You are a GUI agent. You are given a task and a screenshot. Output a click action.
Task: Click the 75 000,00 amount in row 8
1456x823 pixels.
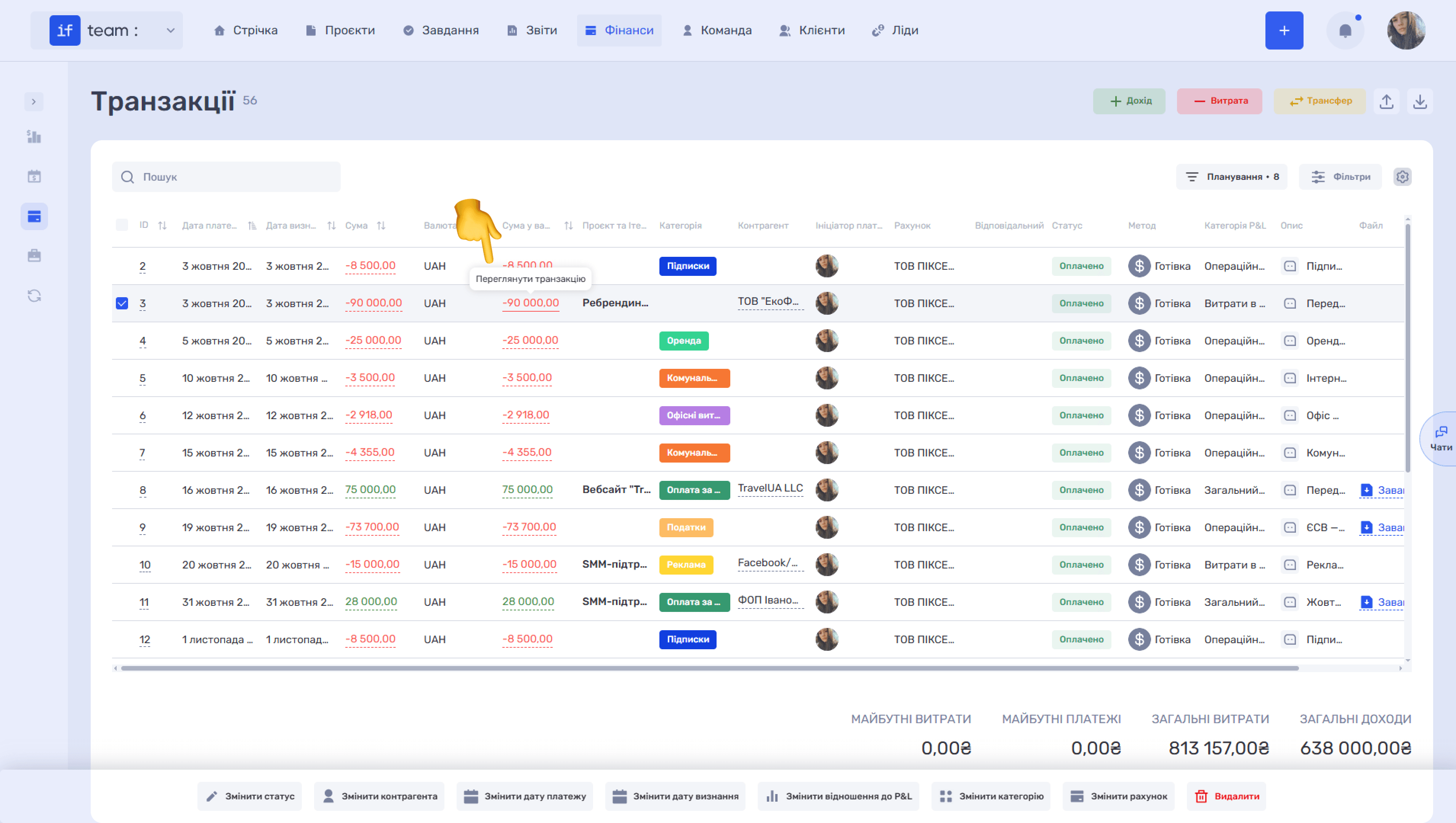(370, 490)
